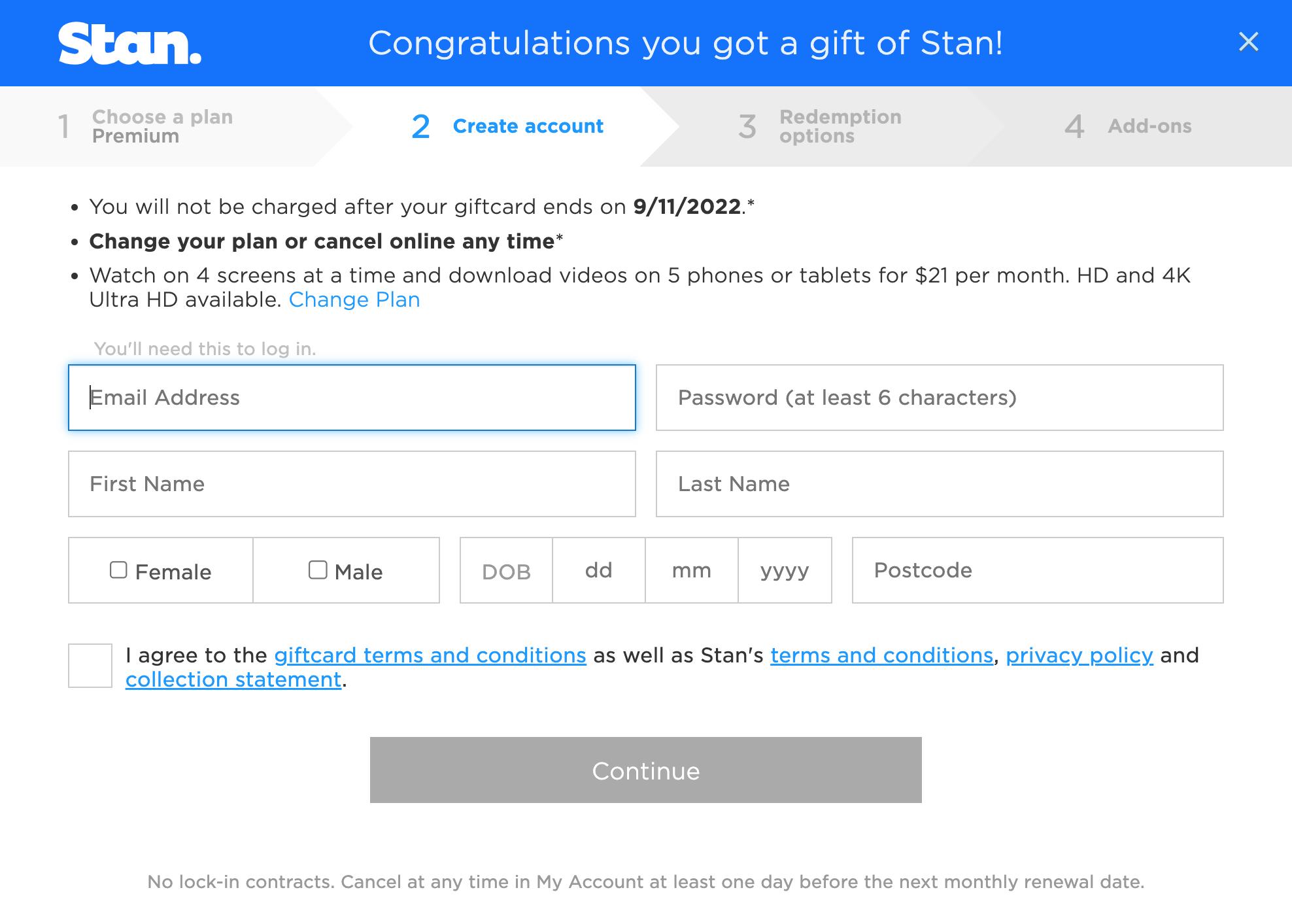Check the Male checkbox

click(x=318, y=570)
